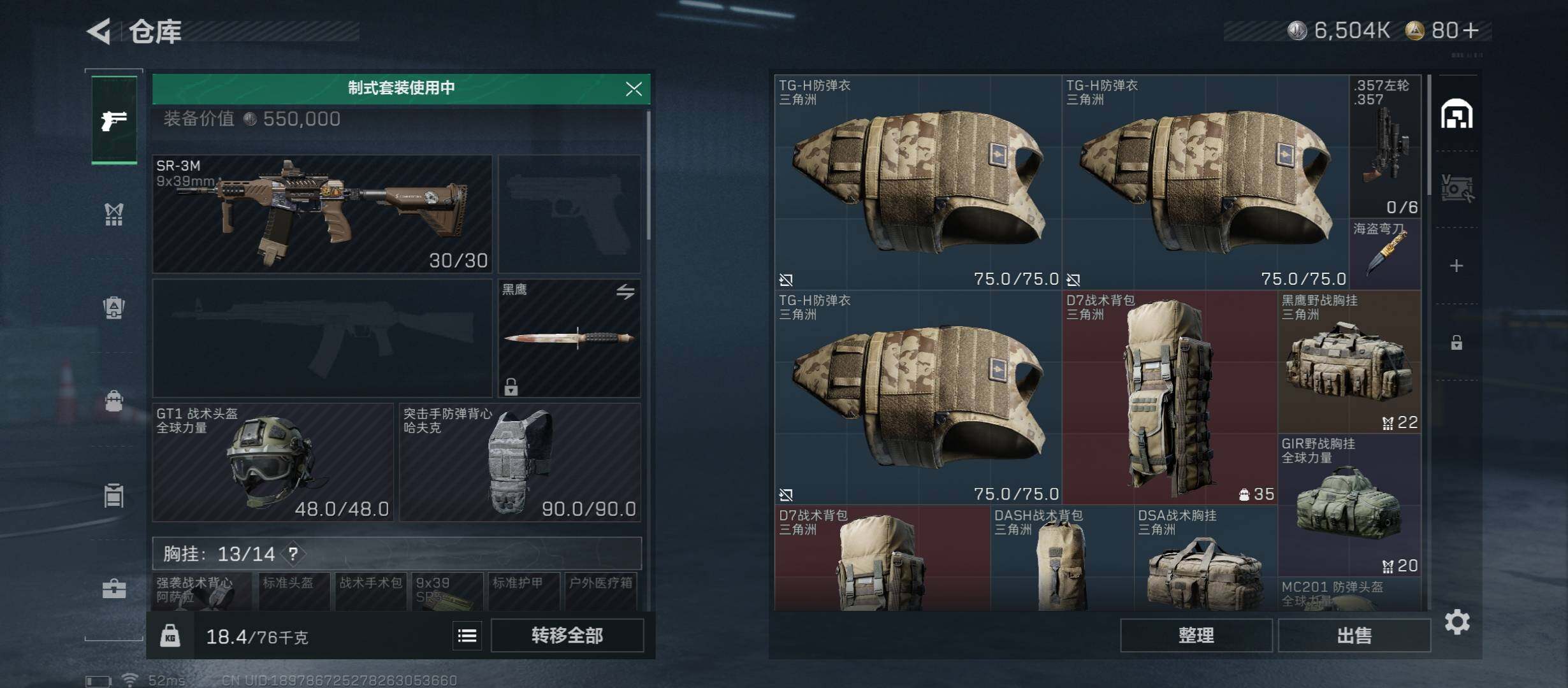1568x688 pixels.
Task: Open the toolbox category at sidebar bottom
Action: [114, 589]
